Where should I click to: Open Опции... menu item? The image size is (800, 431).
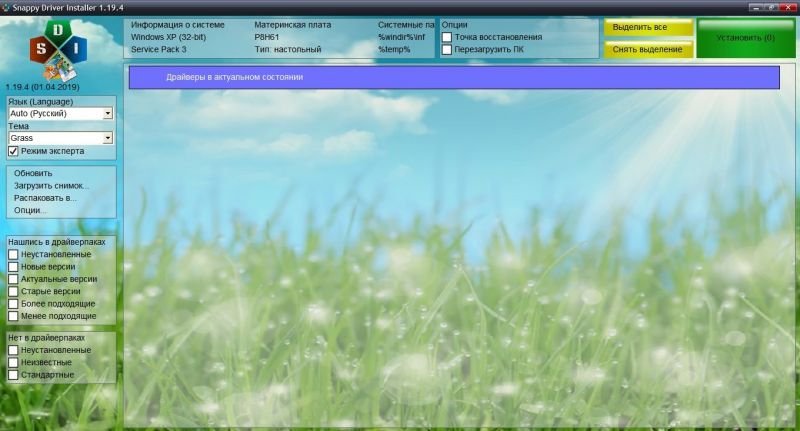pos(31,210)
